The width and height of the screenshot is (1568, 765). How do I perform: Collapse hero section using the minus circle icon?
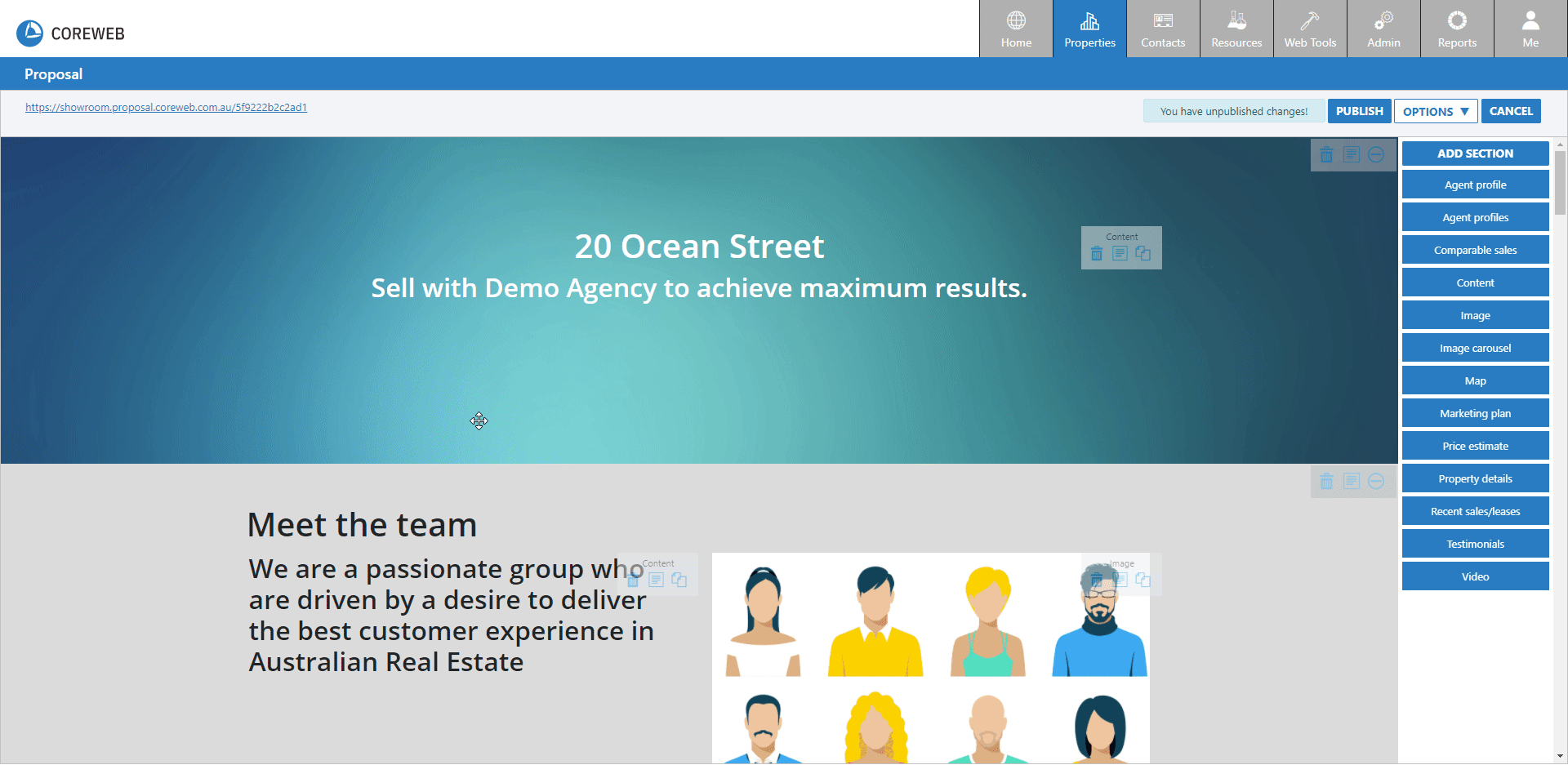1376,155
